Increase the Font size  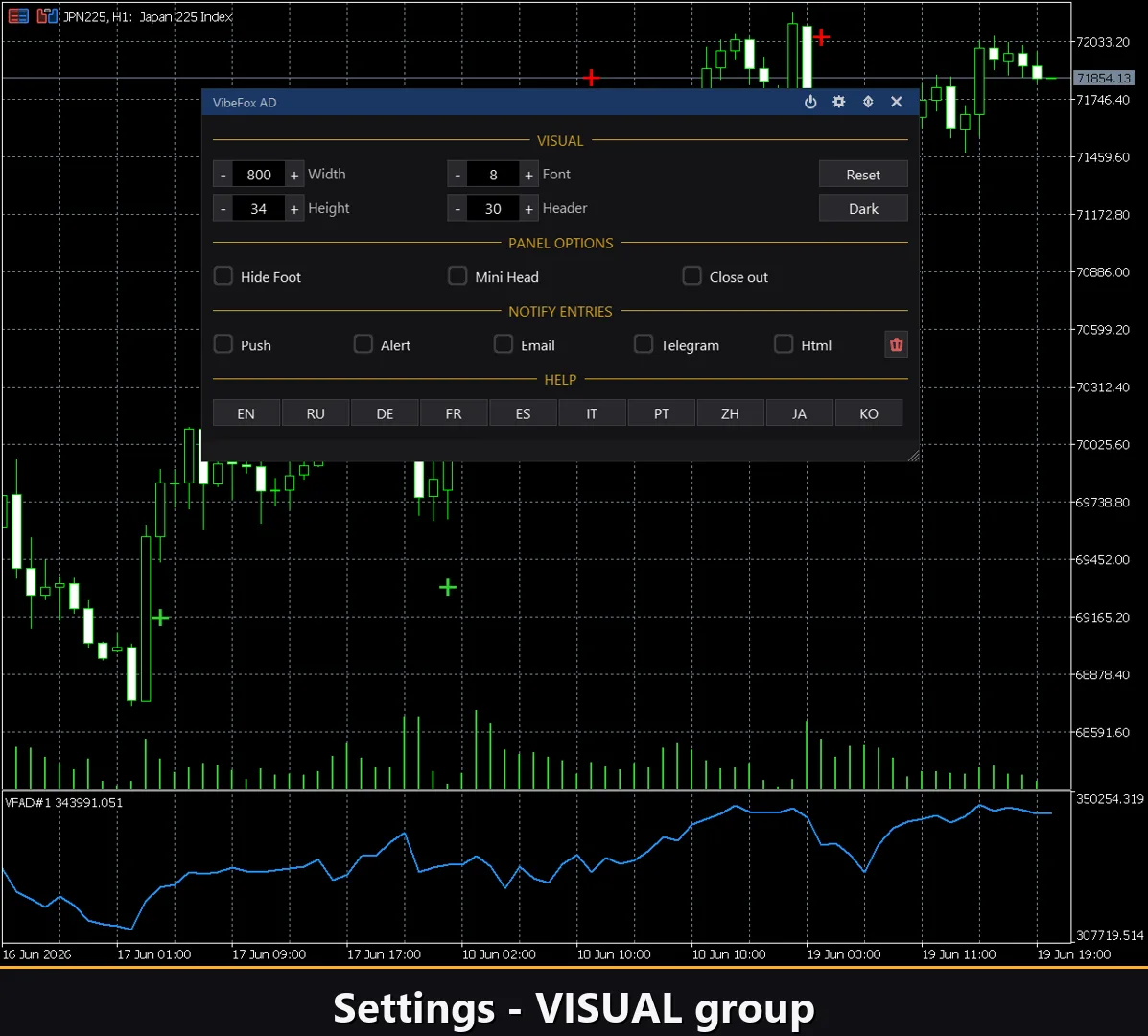pos(528,175)
